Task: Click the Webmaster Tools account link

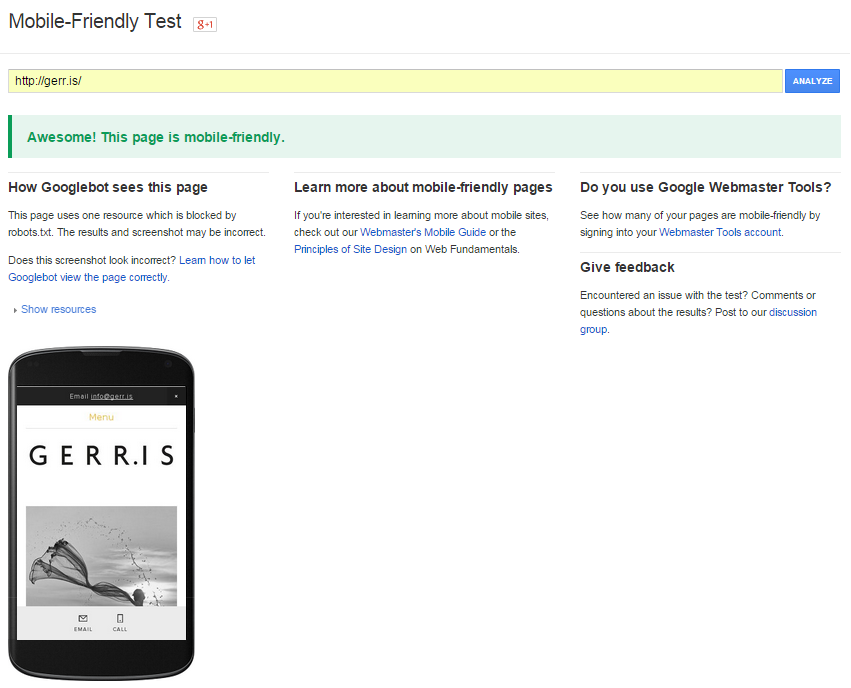Action: point(718,232)
